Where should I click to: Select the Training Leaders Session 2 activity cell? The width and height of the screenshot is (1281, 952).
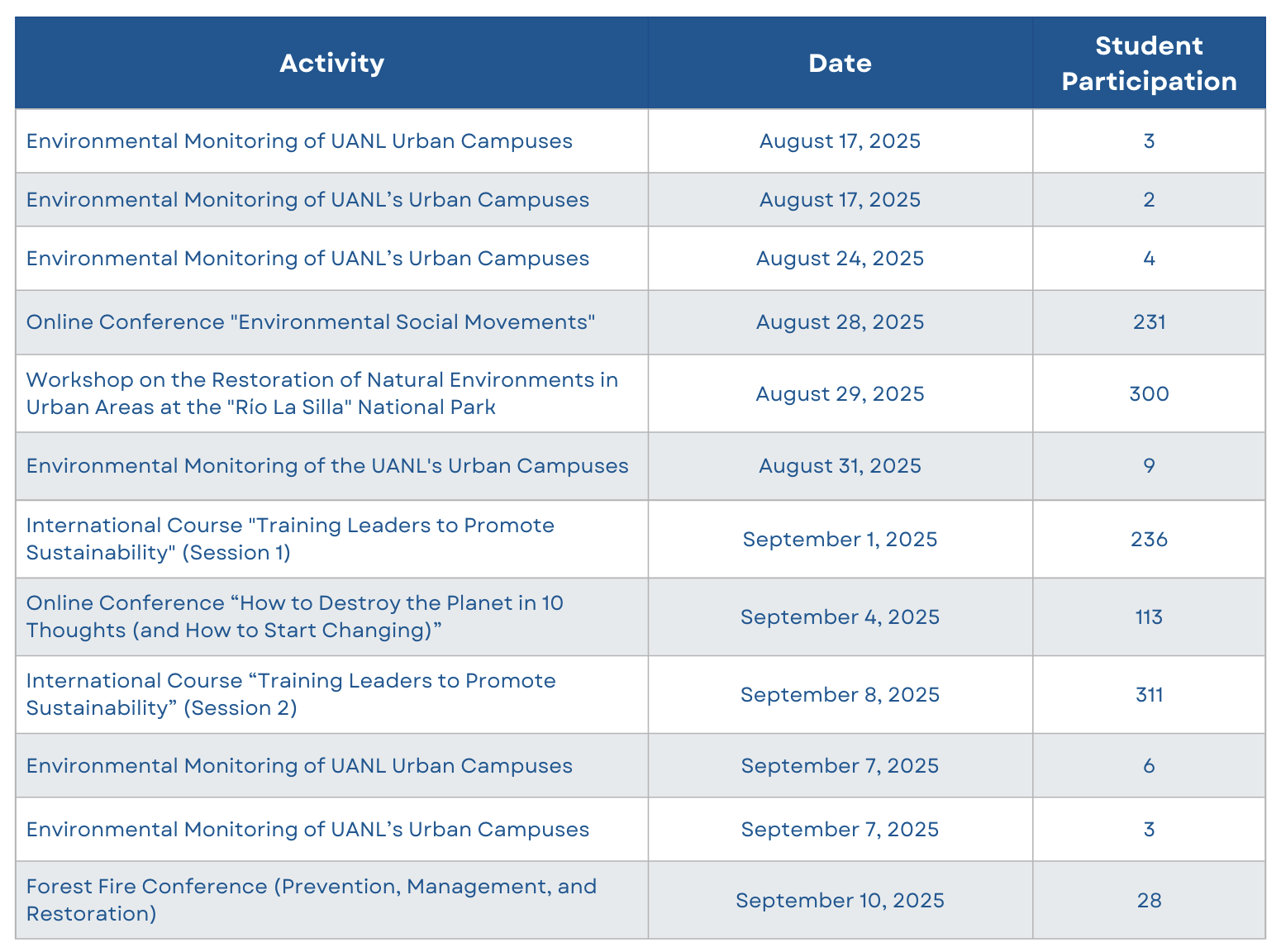[331, 694]
